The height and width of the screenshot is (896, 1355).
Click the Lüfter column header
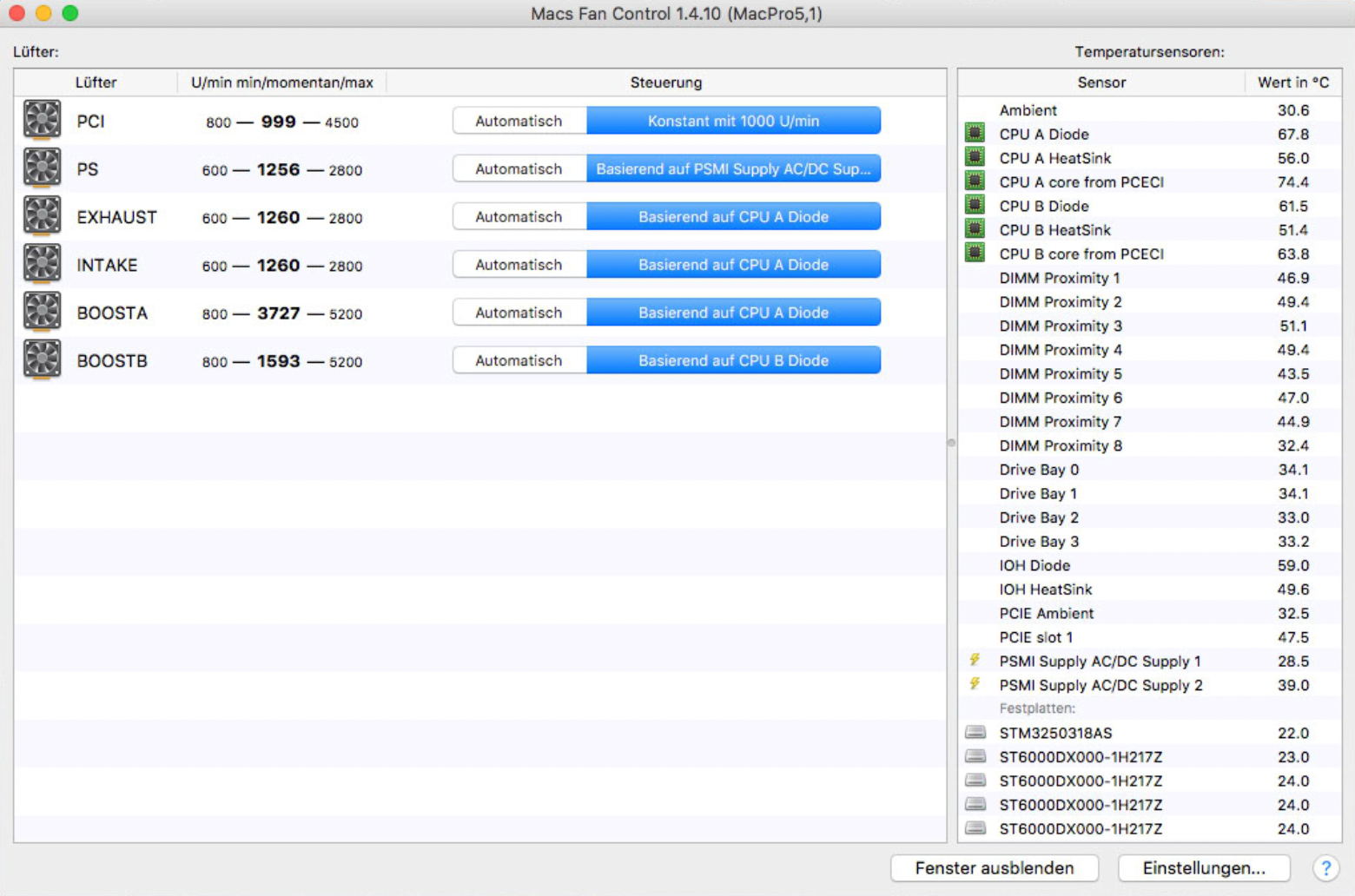pos(96,82)
